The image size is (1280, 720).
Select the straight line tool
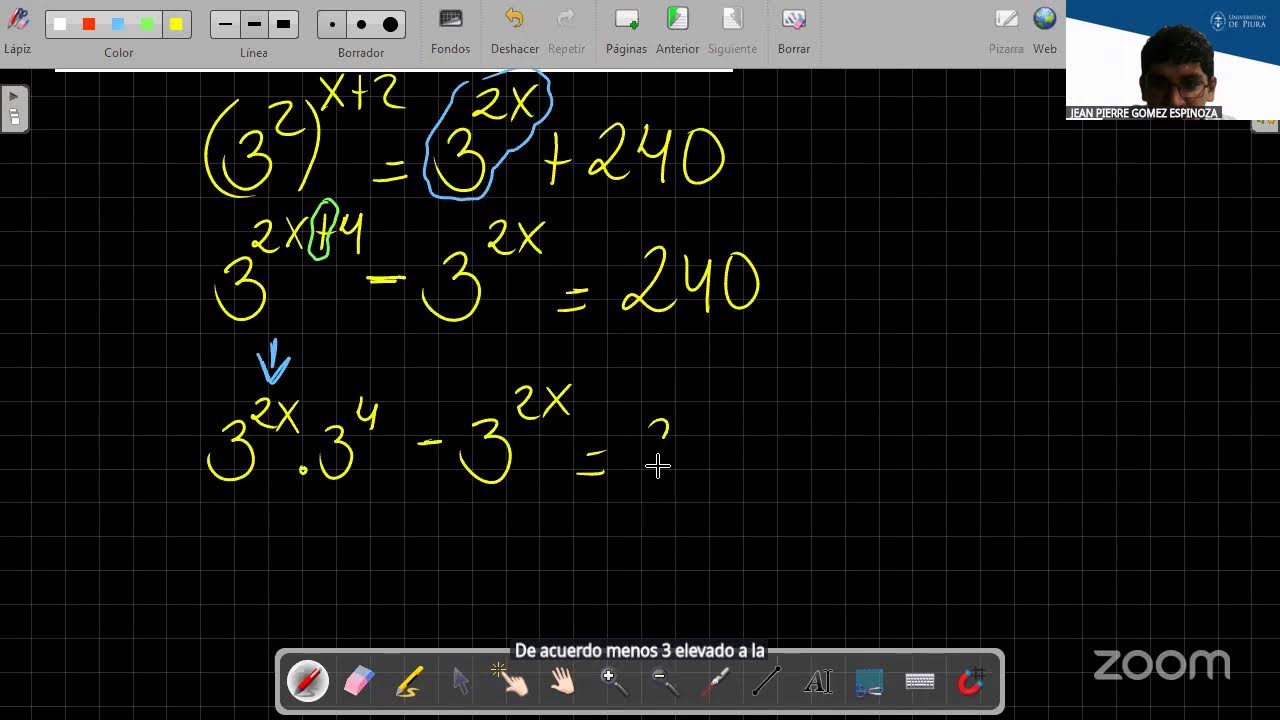coord(766,681)
